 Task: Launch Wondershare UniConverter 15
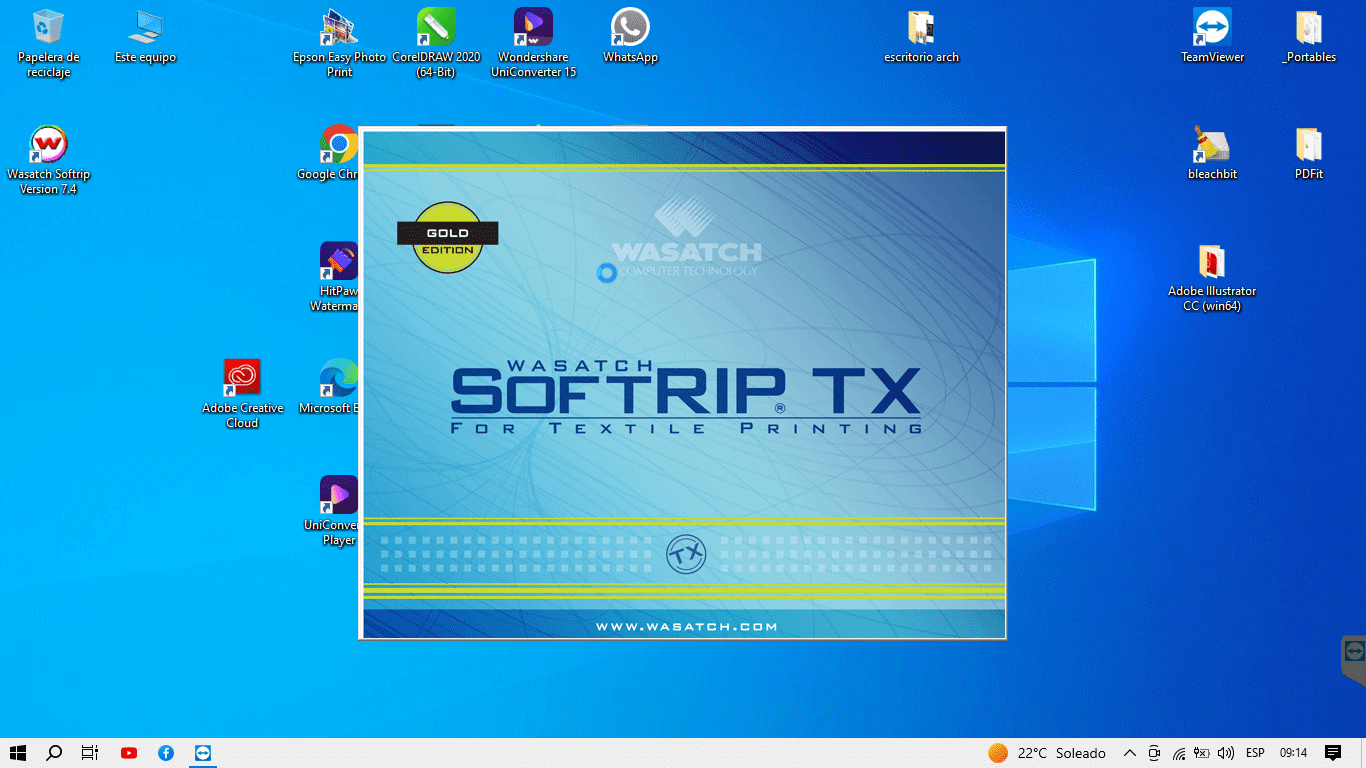pyautogui.click(x=533, y=27)
